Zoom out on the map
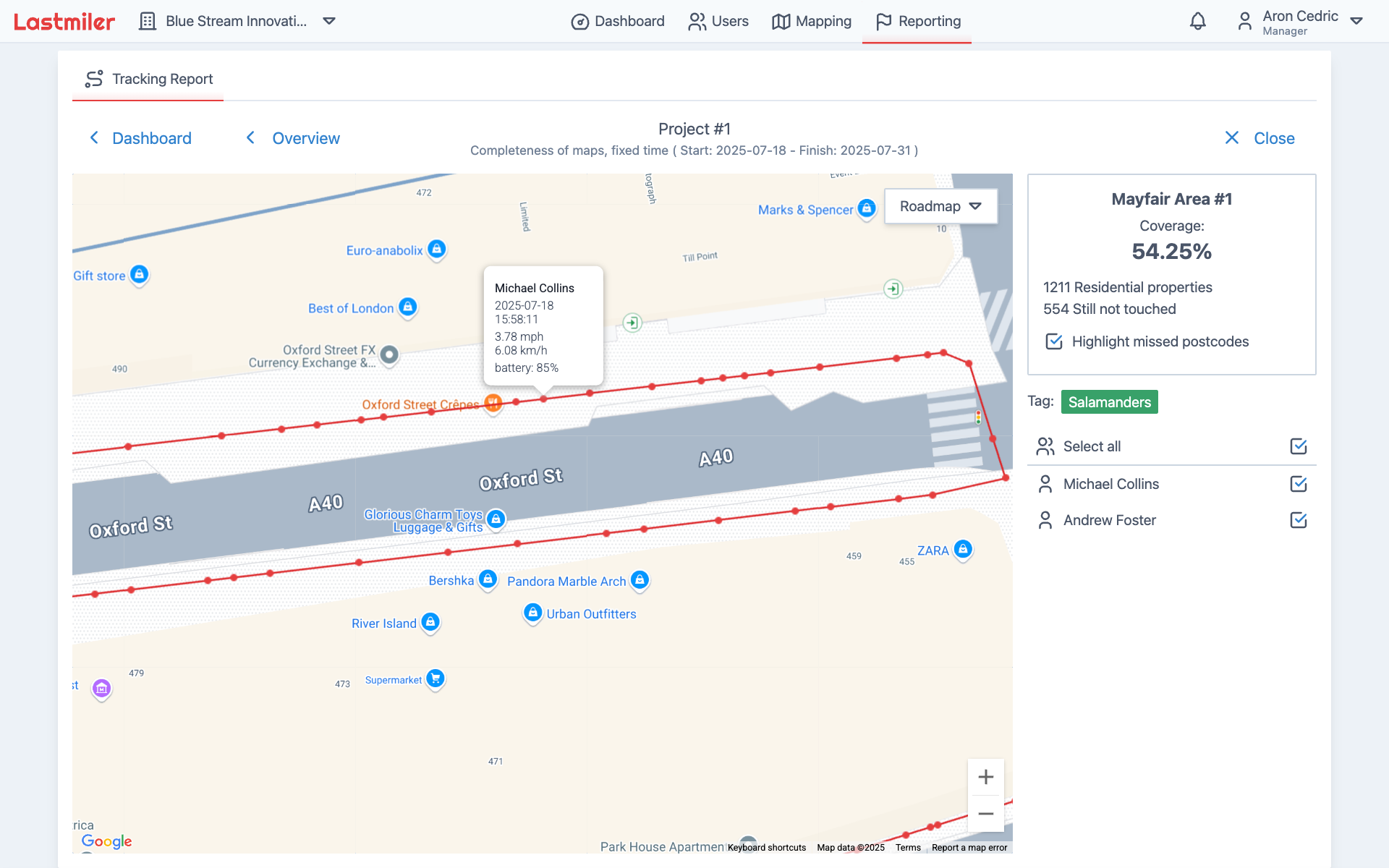Viewport: 1389px width, 868px height. (x=985, y=814)
